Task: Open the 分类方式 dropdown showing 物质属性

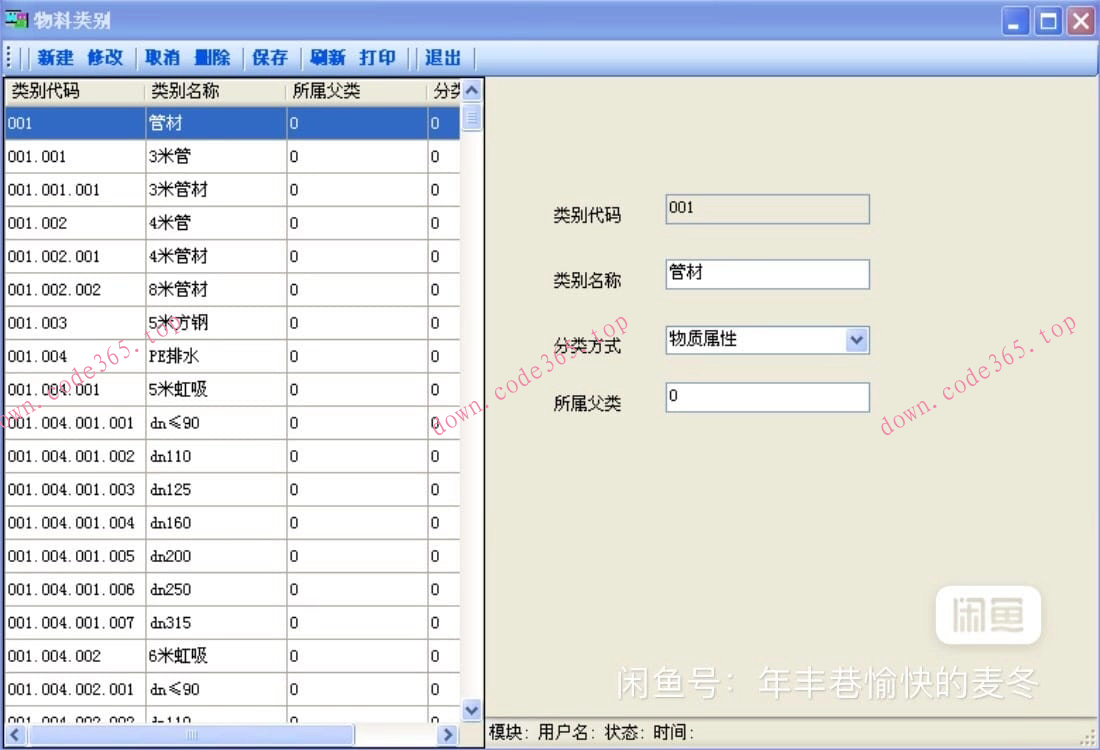Action: pyautogui.click(x=855, y=340)
